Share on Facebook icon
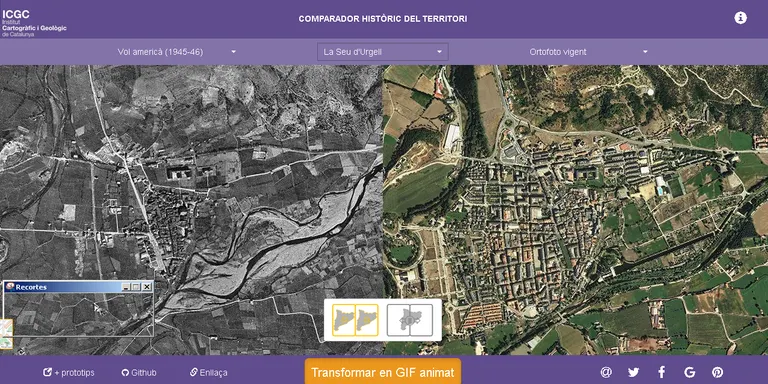The width and height of the screenshot is (768, 384). (x=662, y=372)
